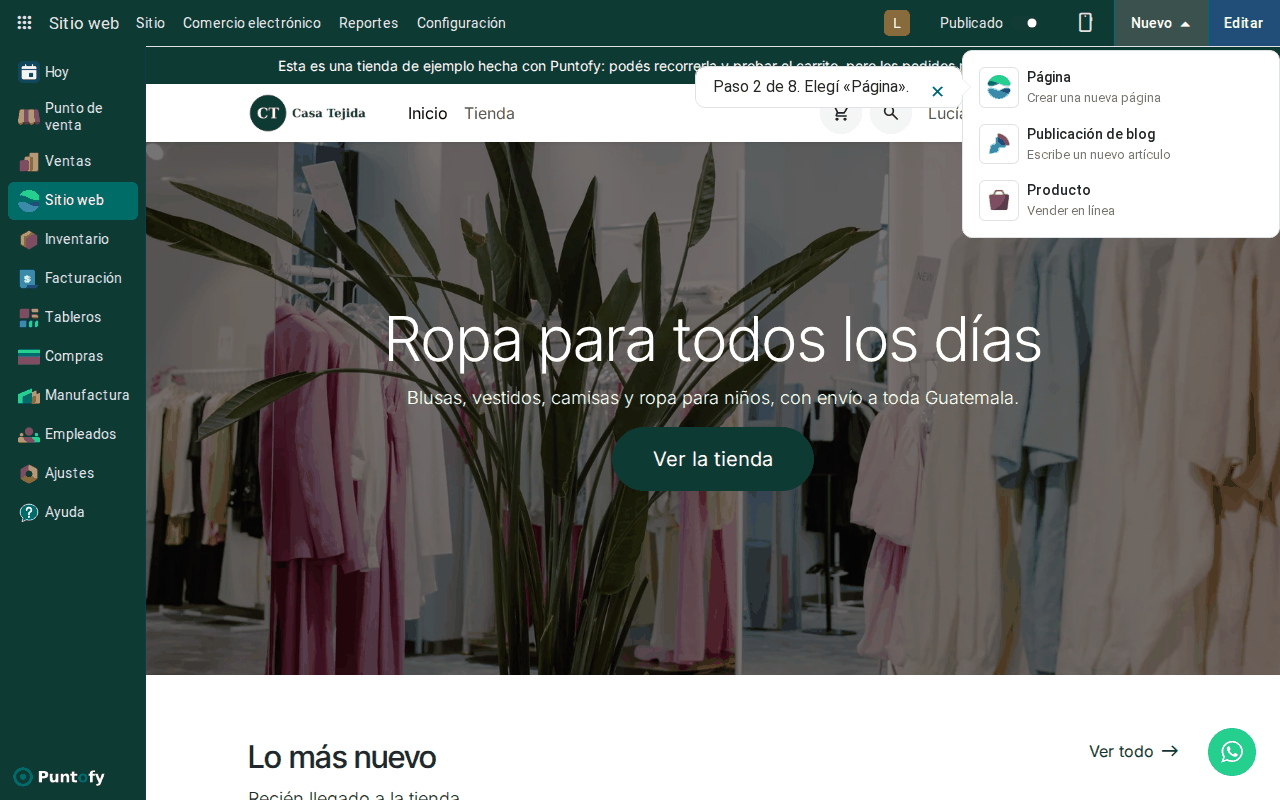The height and width of the screenshot is (800, 1280).
Task: Click the Empleados people icon
Action: (29, 434)
